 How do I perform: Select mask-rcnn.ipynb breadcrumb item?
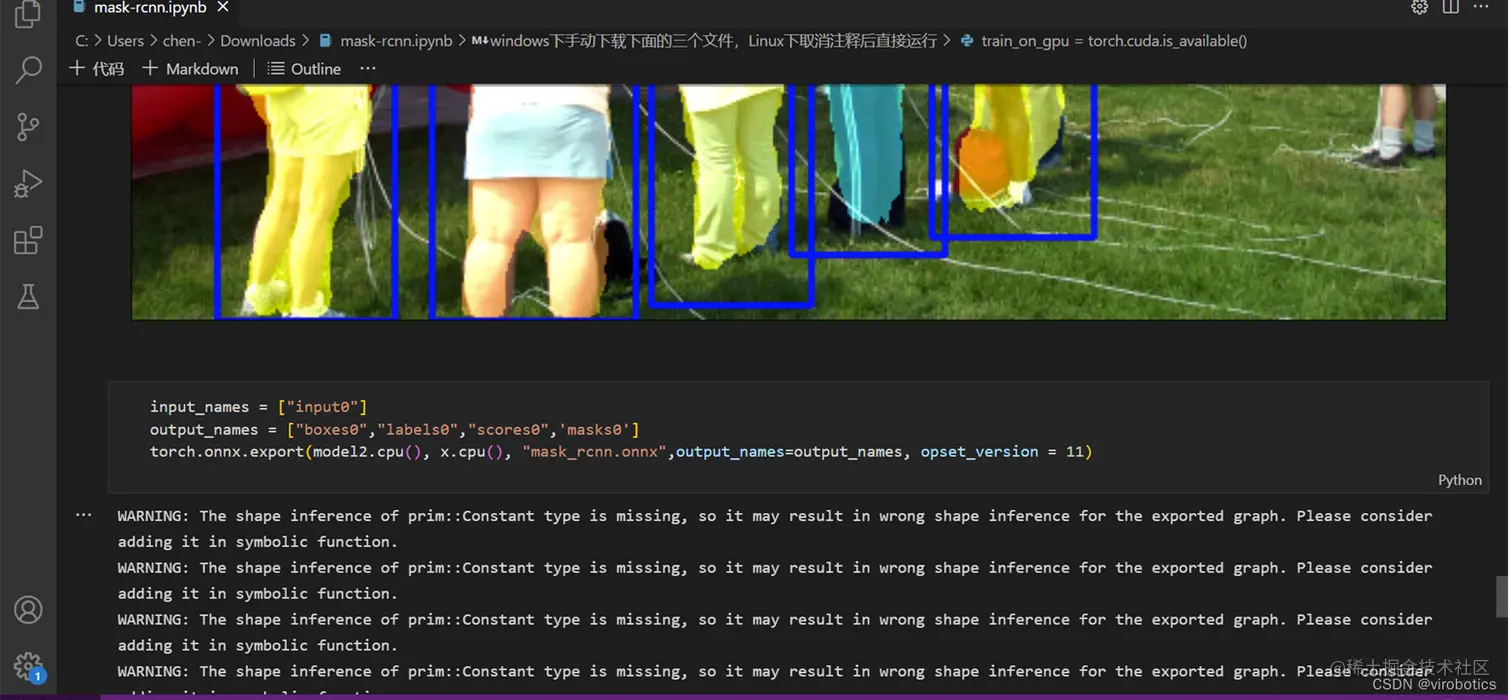tap(386, 41)
